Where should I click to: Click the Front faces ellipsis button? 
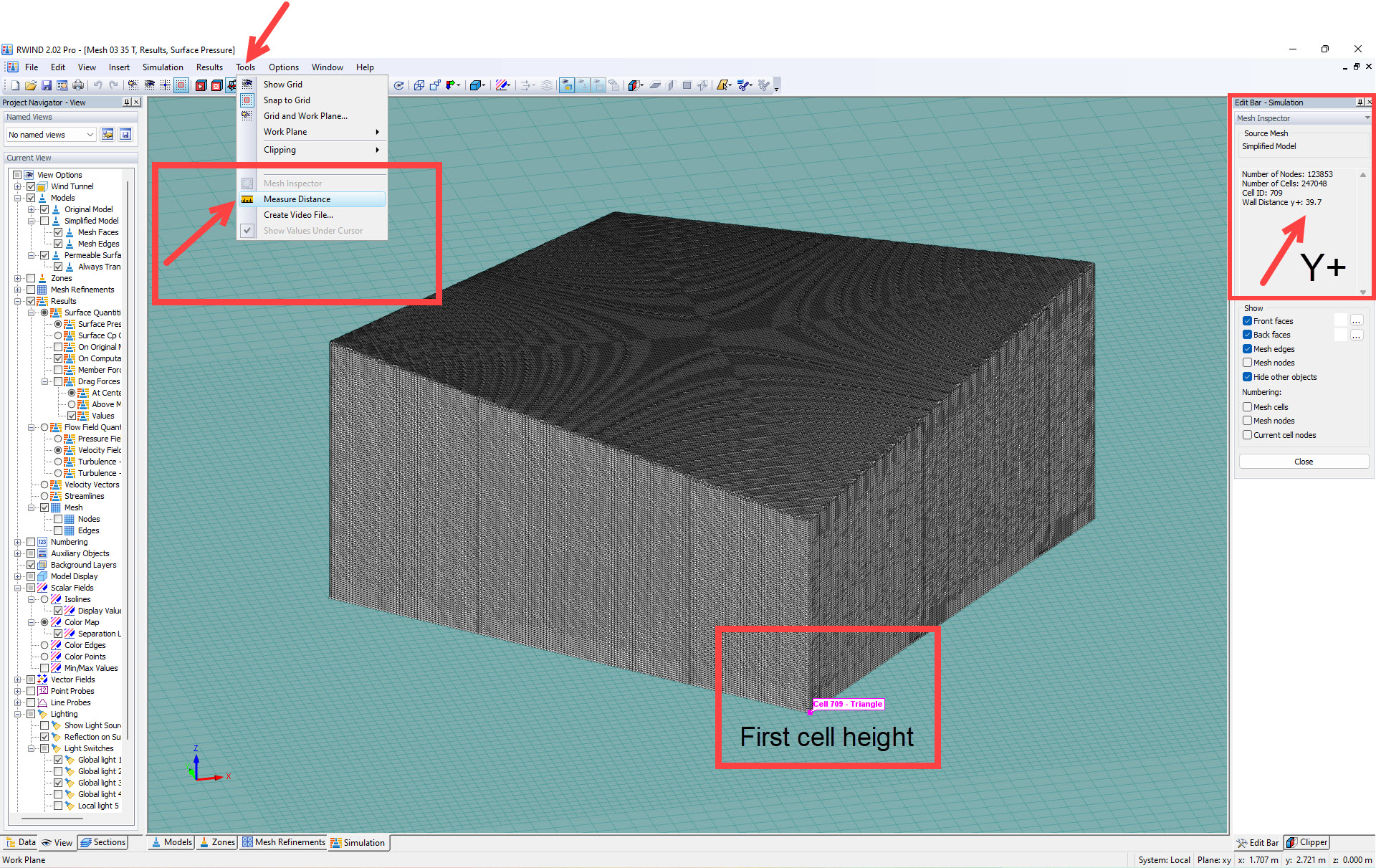pos(1356,321)
